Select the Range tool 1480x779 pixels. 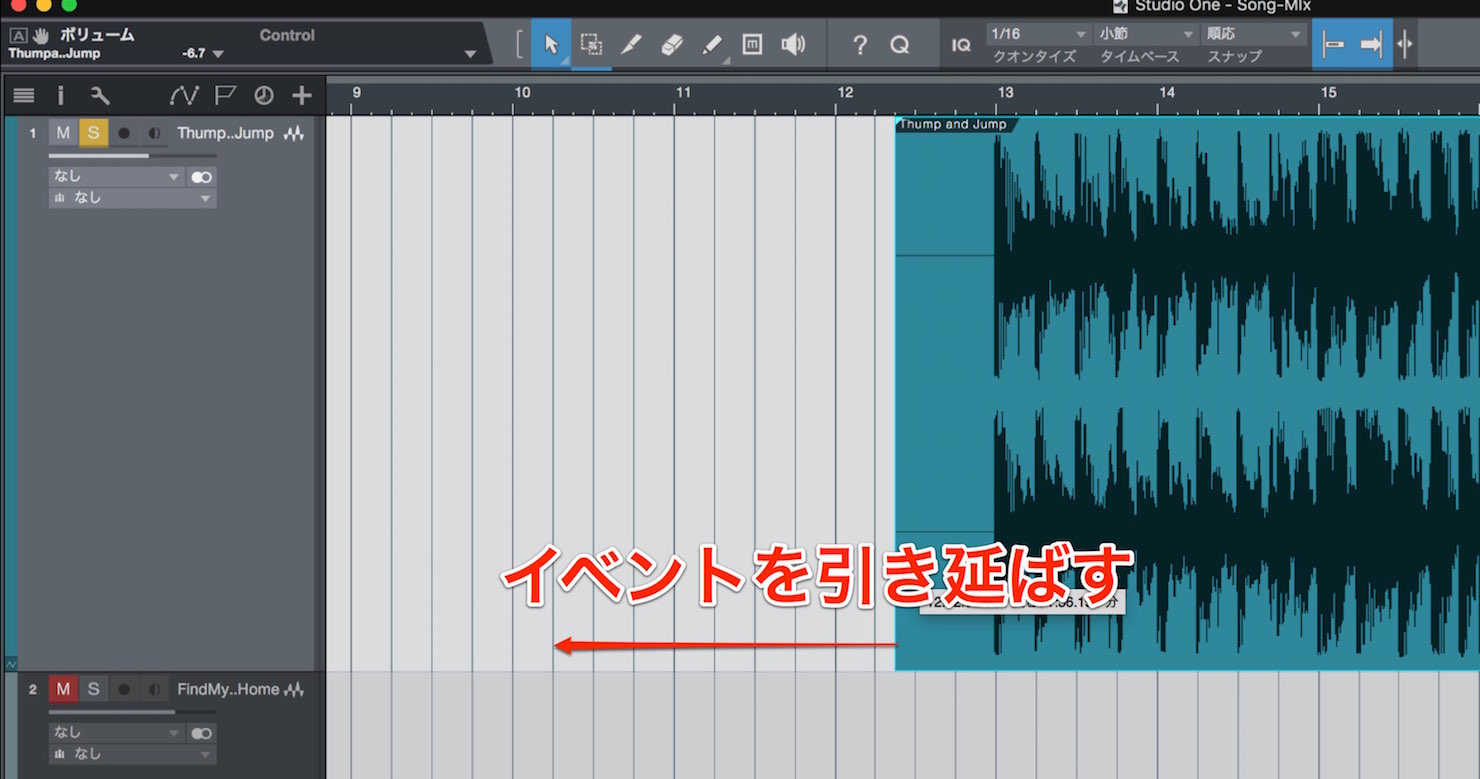coord(592,44)
